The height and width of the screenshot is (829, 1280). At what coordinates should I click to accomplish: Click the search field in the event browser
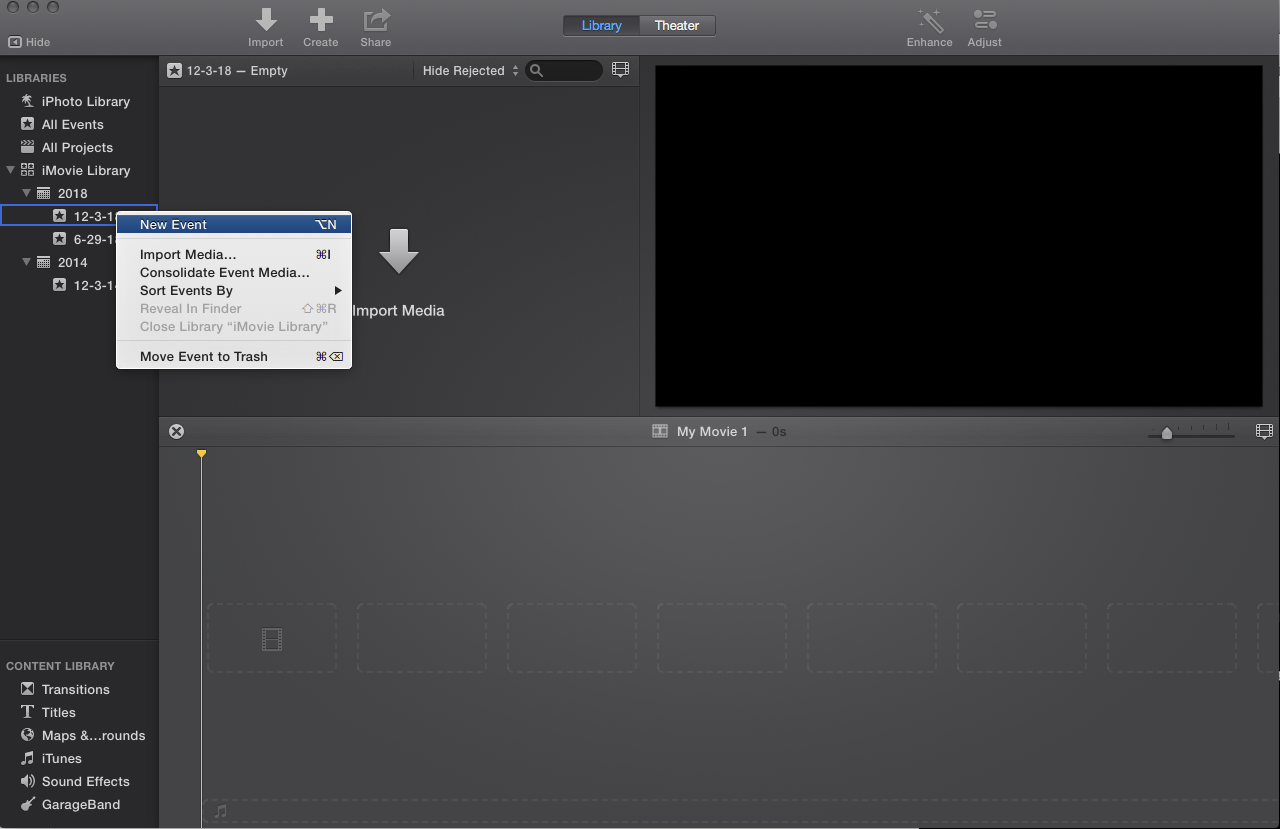pyautogui.click(x=565, y=70)
